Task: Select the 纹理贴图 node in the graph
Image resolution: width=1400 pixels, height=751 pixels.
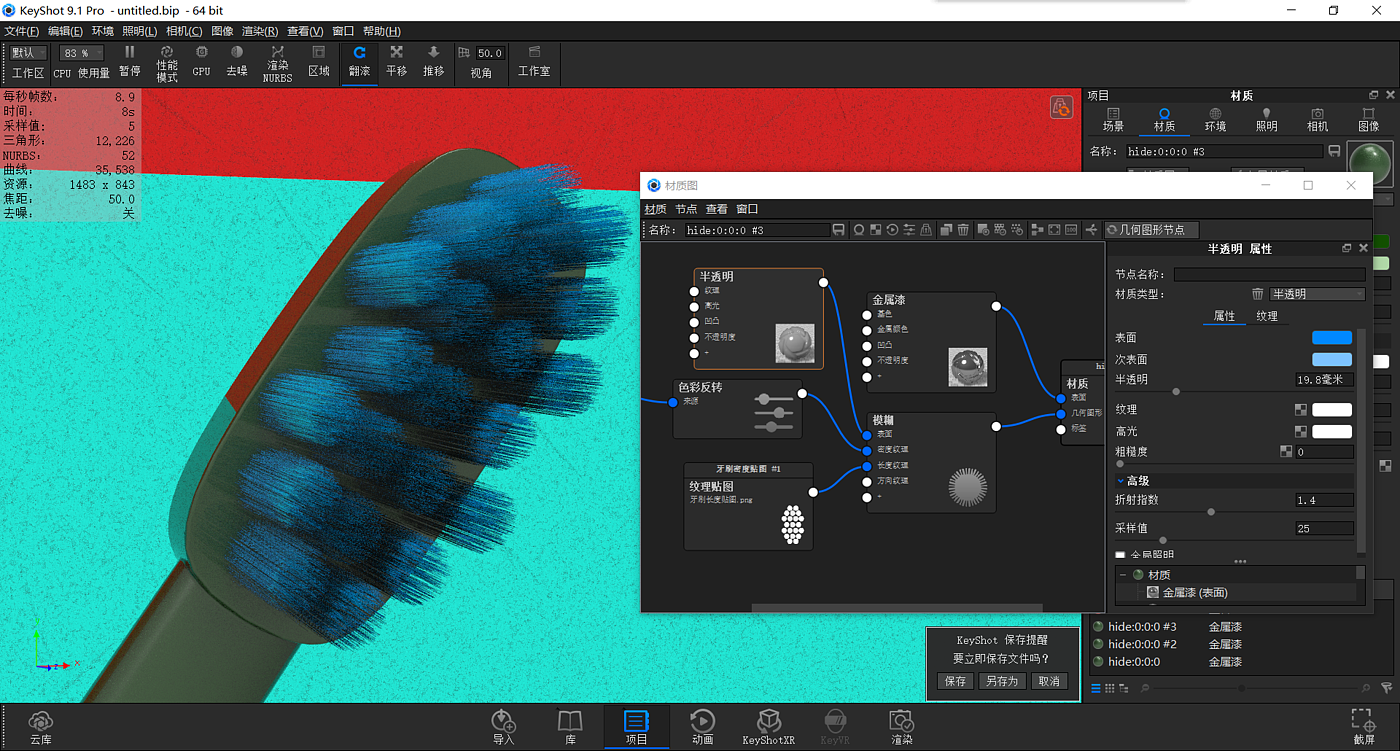Action: 748,506
